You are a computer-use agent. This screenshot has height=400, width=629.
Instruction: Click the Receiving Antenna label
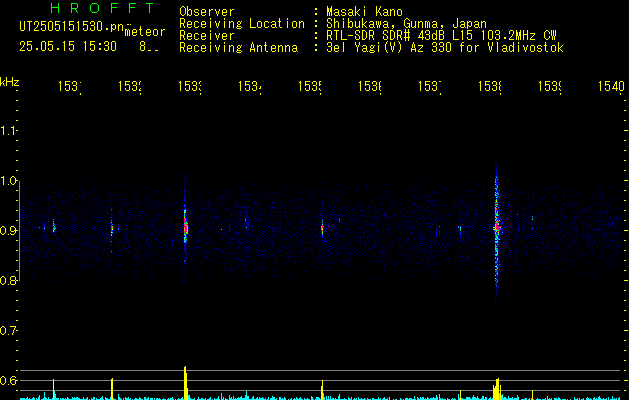[x=238, y=48]
